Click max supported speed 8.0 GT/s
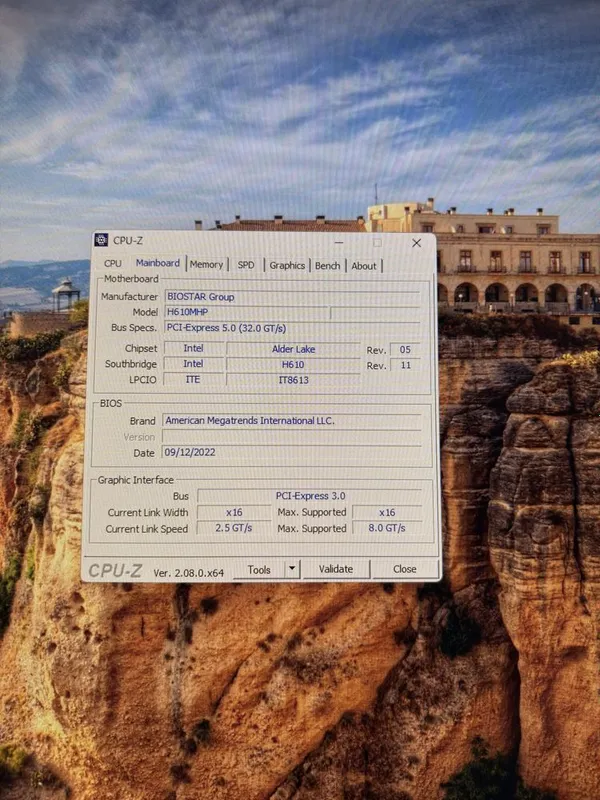The width and height of the screenshot is (600, 800). [x=387, y=528]
